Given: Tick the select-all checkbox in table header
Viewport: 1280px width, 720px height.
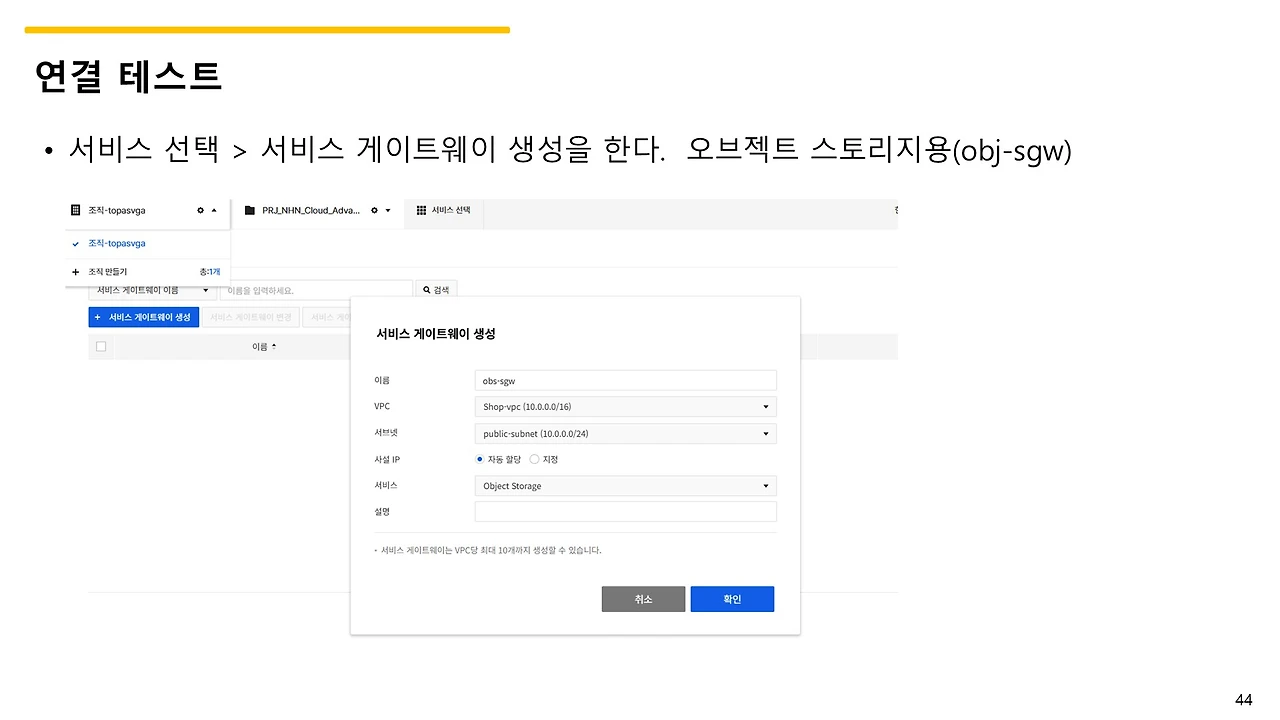Looking at the screenshot, I should click(100, 346).
